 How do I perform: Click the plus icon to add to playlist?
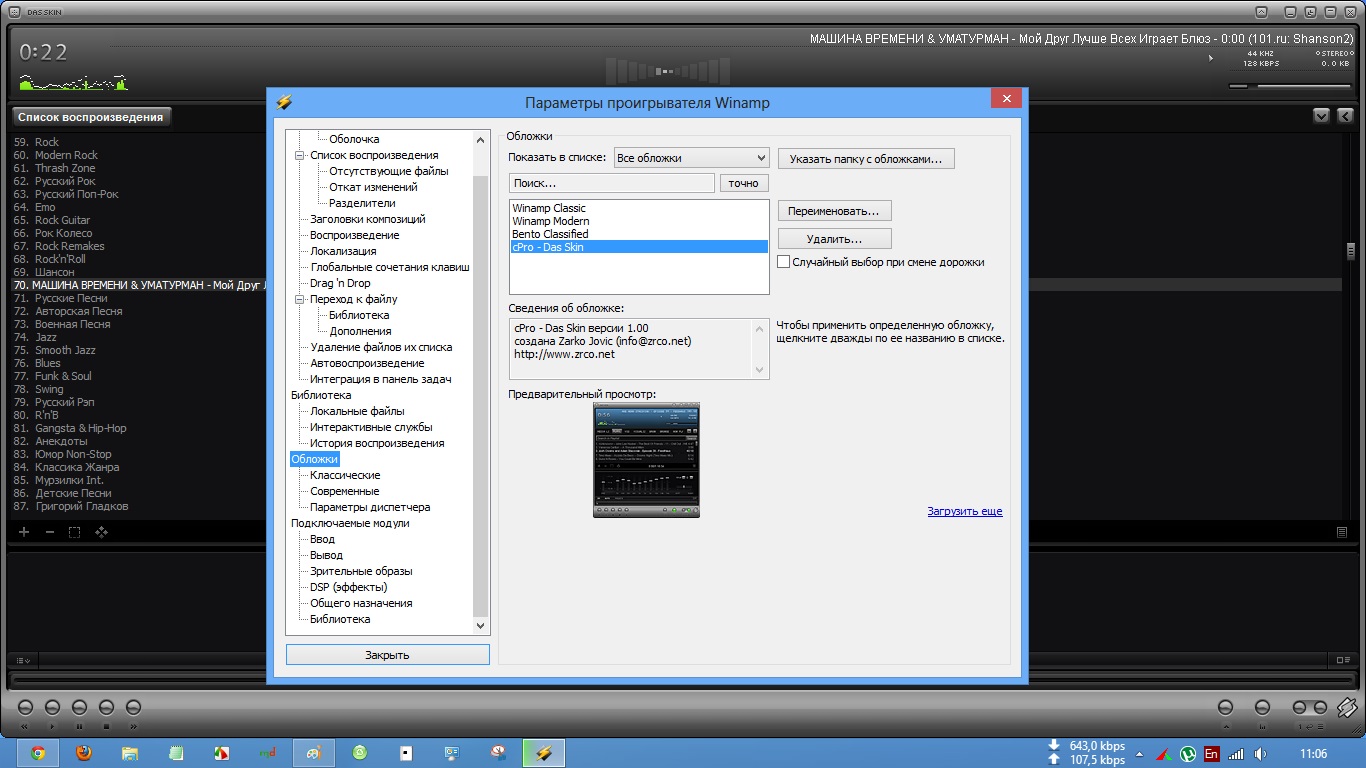pos(24,532)
